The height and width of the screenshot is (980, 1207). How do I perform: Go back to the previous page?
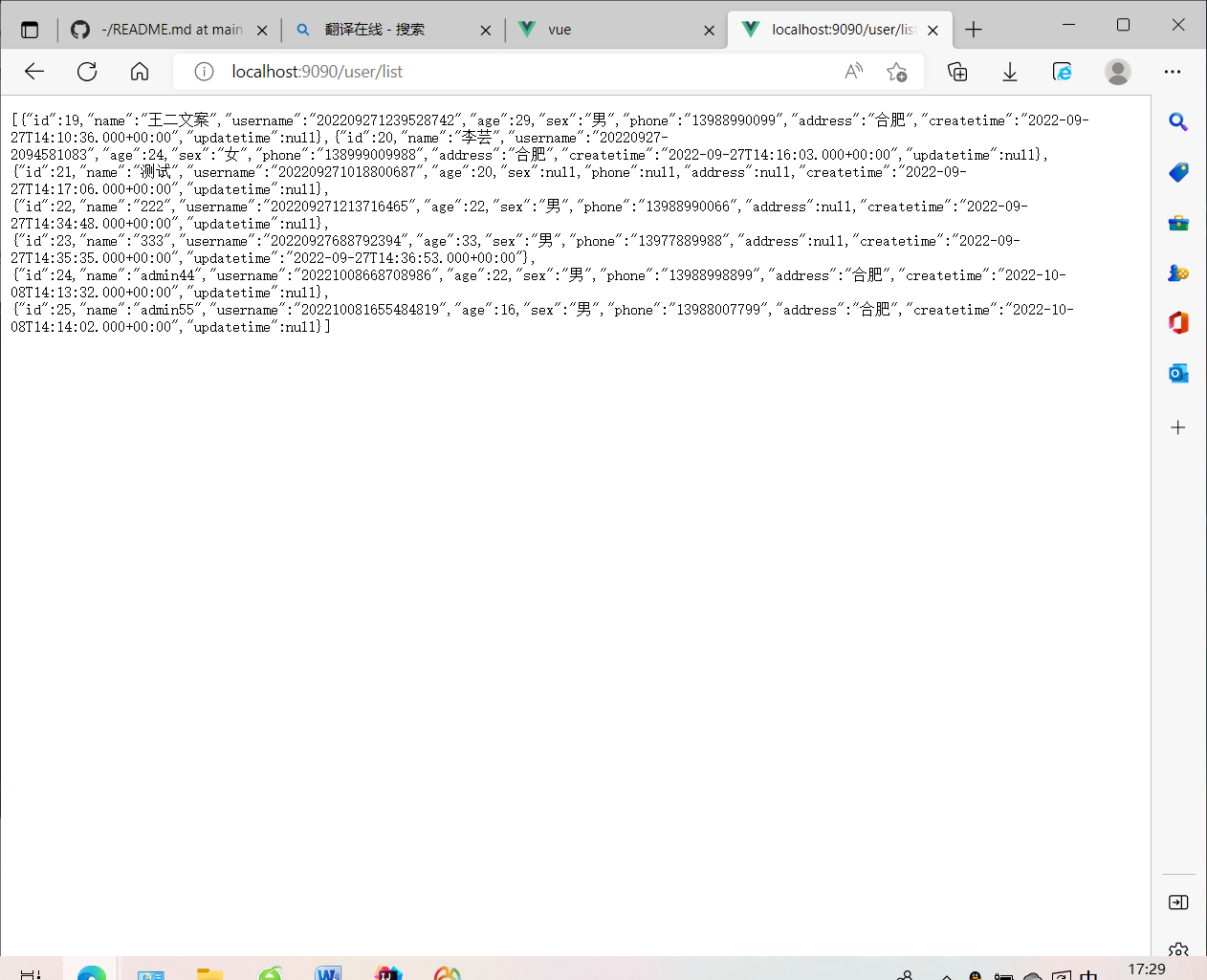(34, 72)
